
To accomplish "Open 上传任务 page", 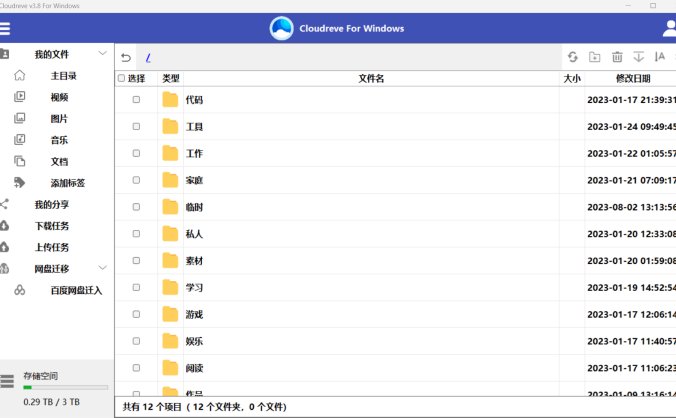I will pyautogui.click(x=52, y=247).
